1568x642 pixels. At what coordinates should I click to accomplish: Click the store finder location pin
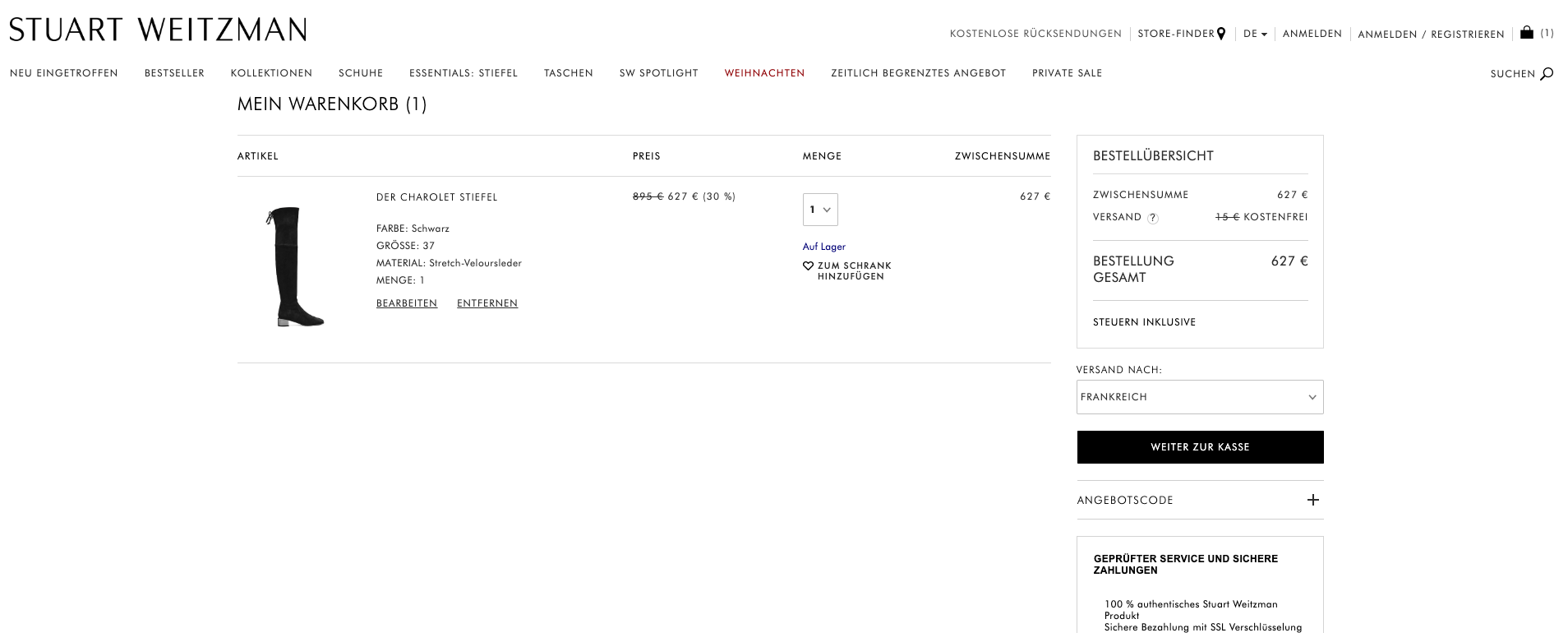point(1221,34)
